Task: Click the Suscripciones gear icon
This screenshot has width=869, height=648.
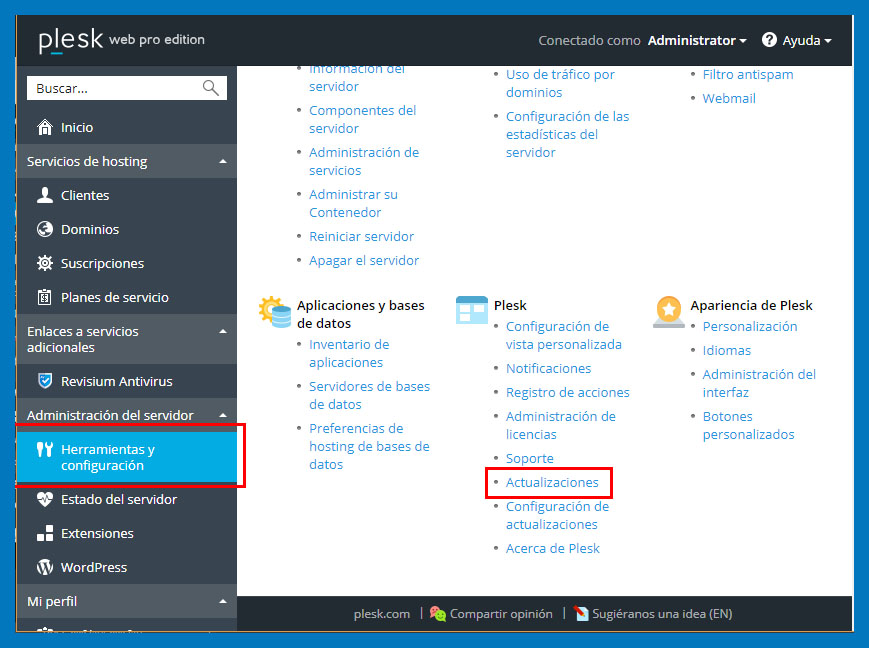Action: point(44,263)
